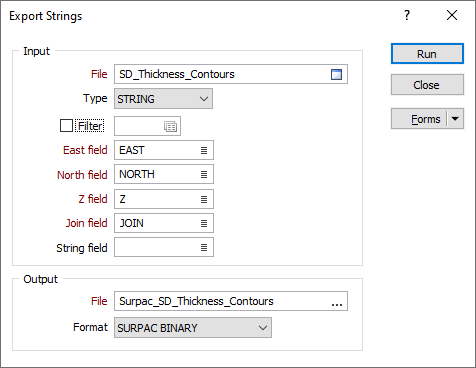Click the Close button
476x368 pixels.
pyautogui.click(x=427, y=85)
